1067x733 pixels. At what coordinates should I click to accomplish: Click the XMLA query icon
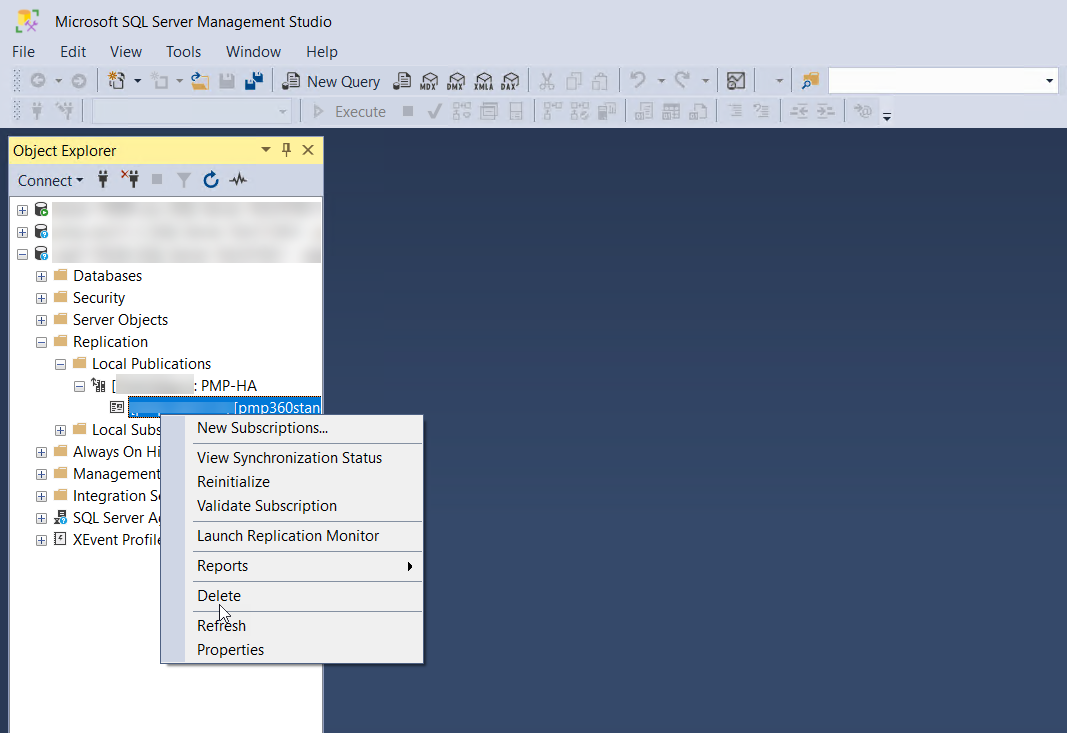[x=483, y=81]
